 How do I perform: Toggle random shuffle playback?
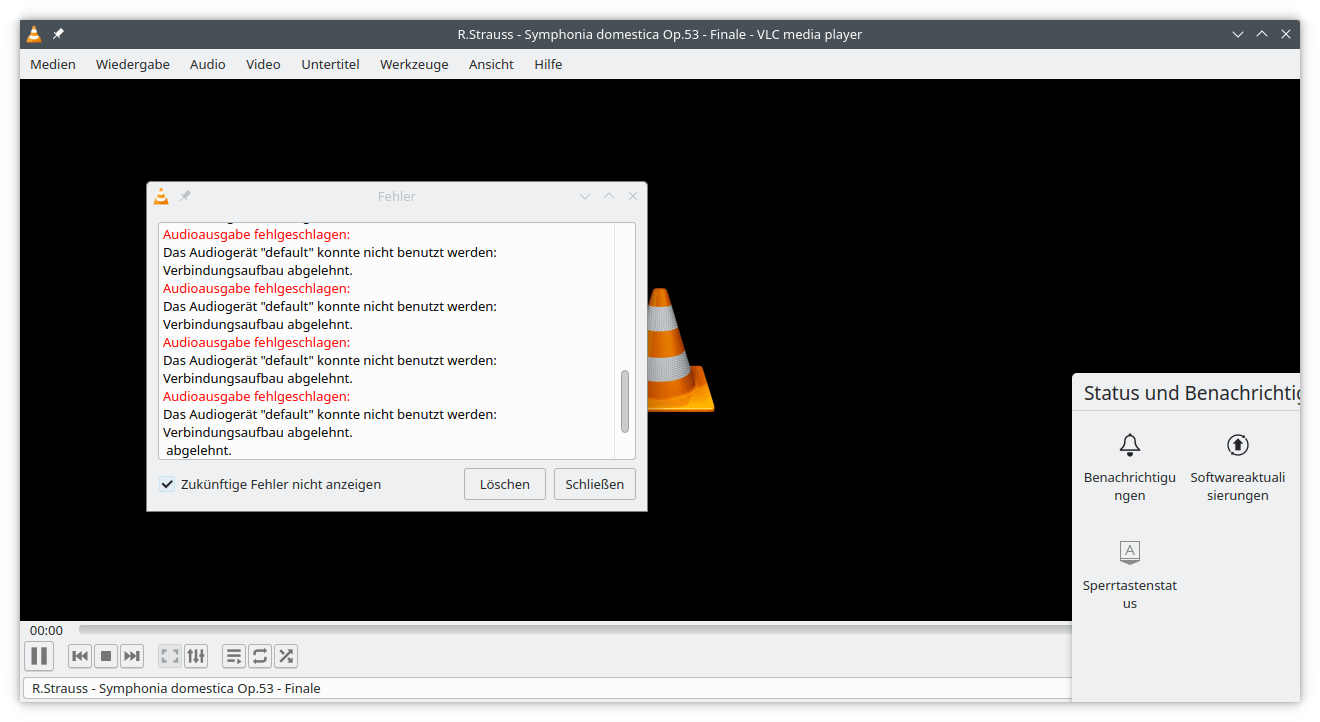click(286, 656)
